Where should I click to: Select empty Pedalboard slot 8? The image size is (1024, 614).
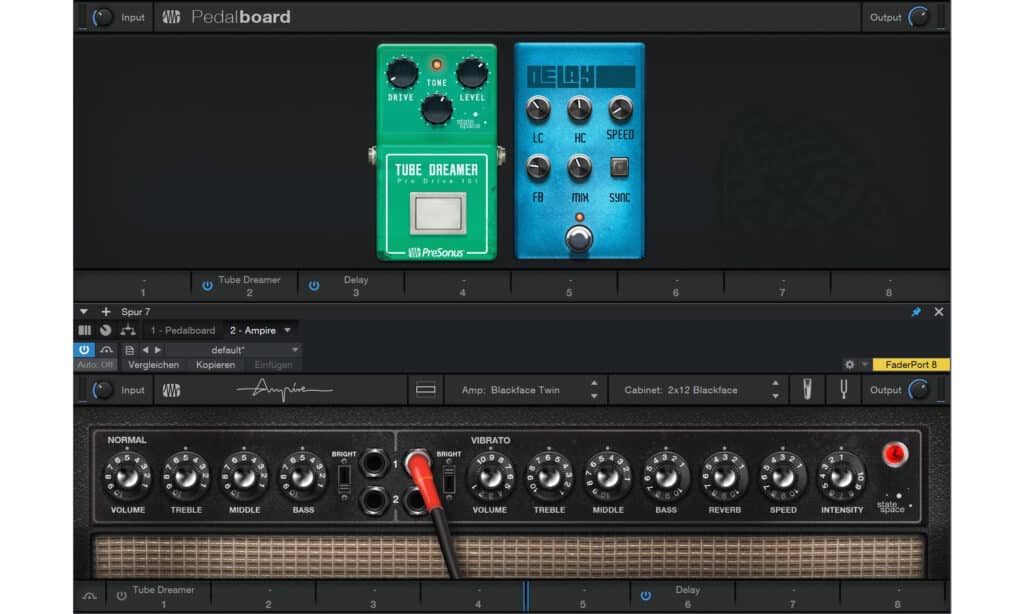tap(888, 286)
